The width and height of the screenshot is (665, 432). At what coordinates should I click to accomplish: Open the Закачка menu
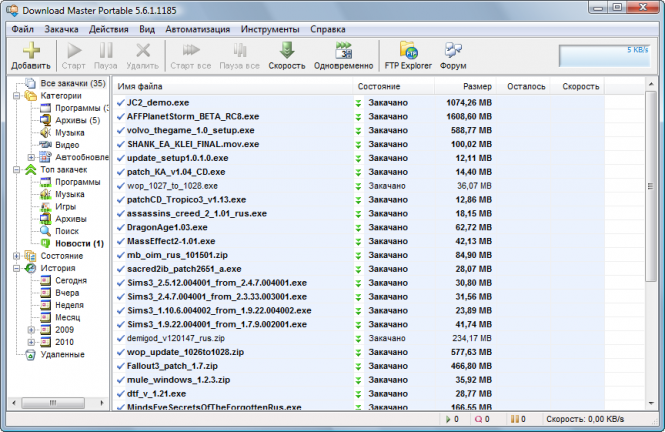point(61,29)
